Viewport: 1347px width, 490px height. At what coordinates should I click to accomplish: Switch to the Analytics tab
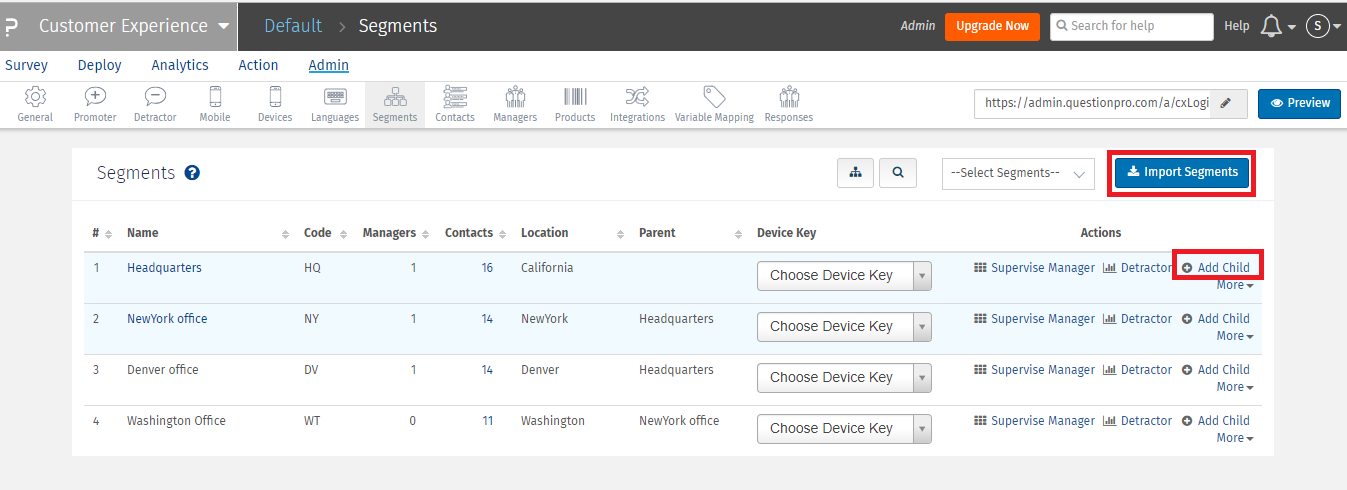(x=180, y=65)
